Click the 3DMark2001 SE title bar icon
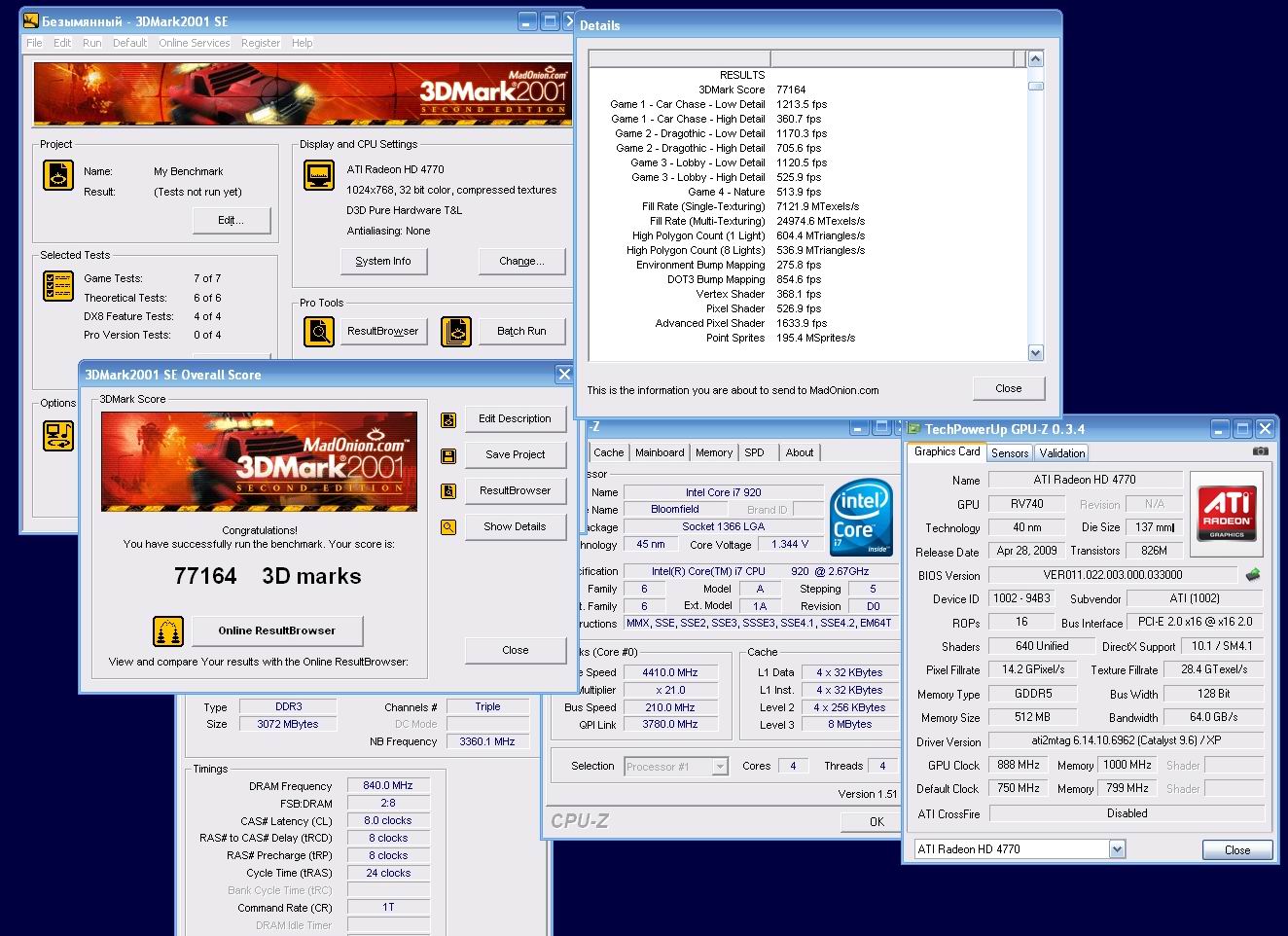Image resolution: width=1288 pixels, height=936 pixels. pos(30,20)
